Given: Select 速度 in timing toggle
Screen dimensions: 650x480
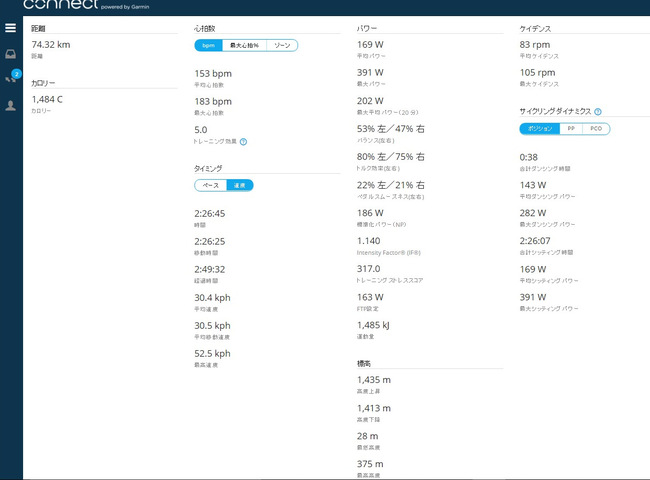Looking at the screenshot, I should click(x=240, y=185).
